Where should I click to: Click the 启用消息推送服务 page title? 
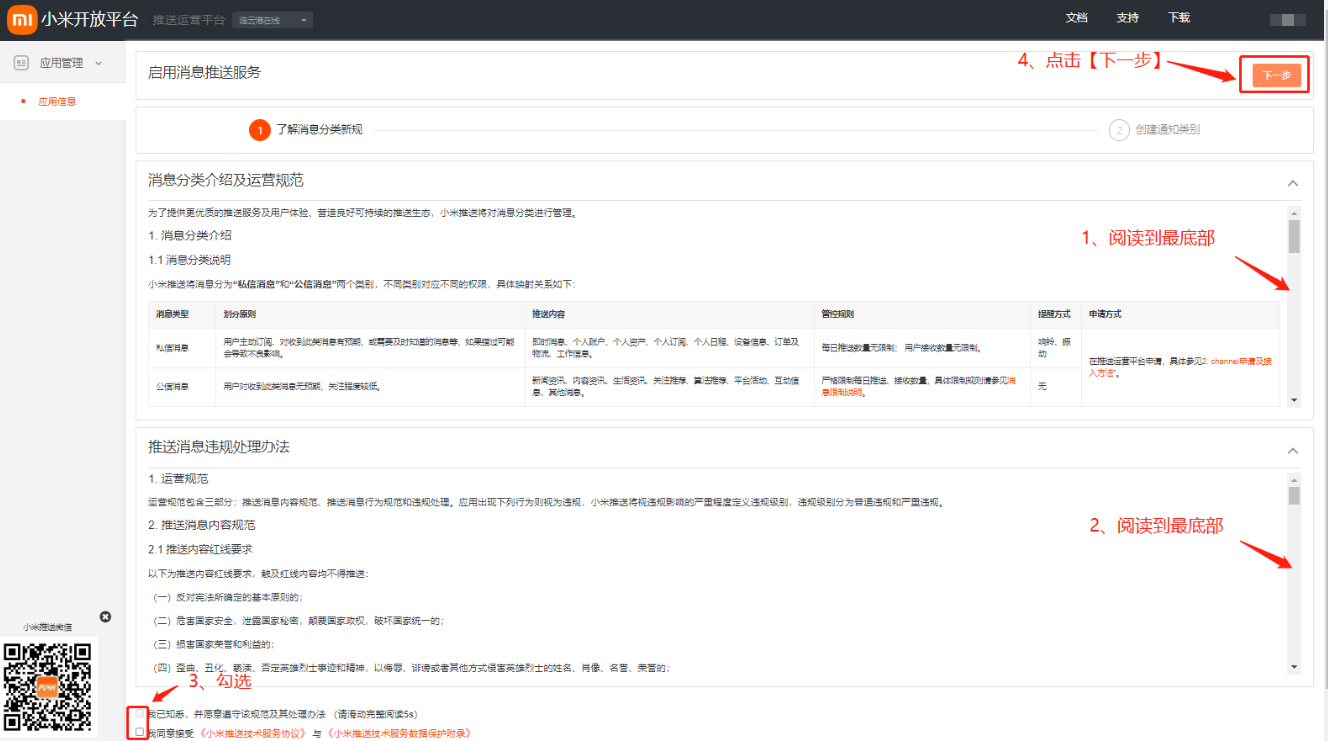[x=204, y=72]
